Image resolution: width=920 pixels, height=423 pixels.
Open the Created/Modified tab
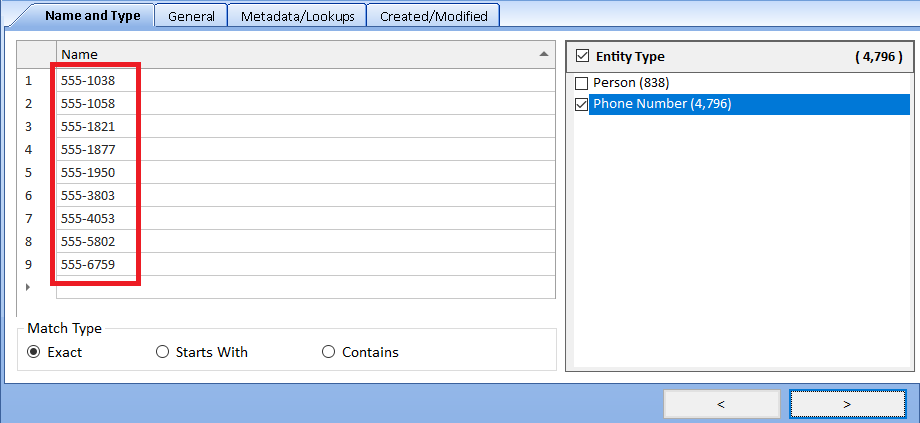[434, 16]
